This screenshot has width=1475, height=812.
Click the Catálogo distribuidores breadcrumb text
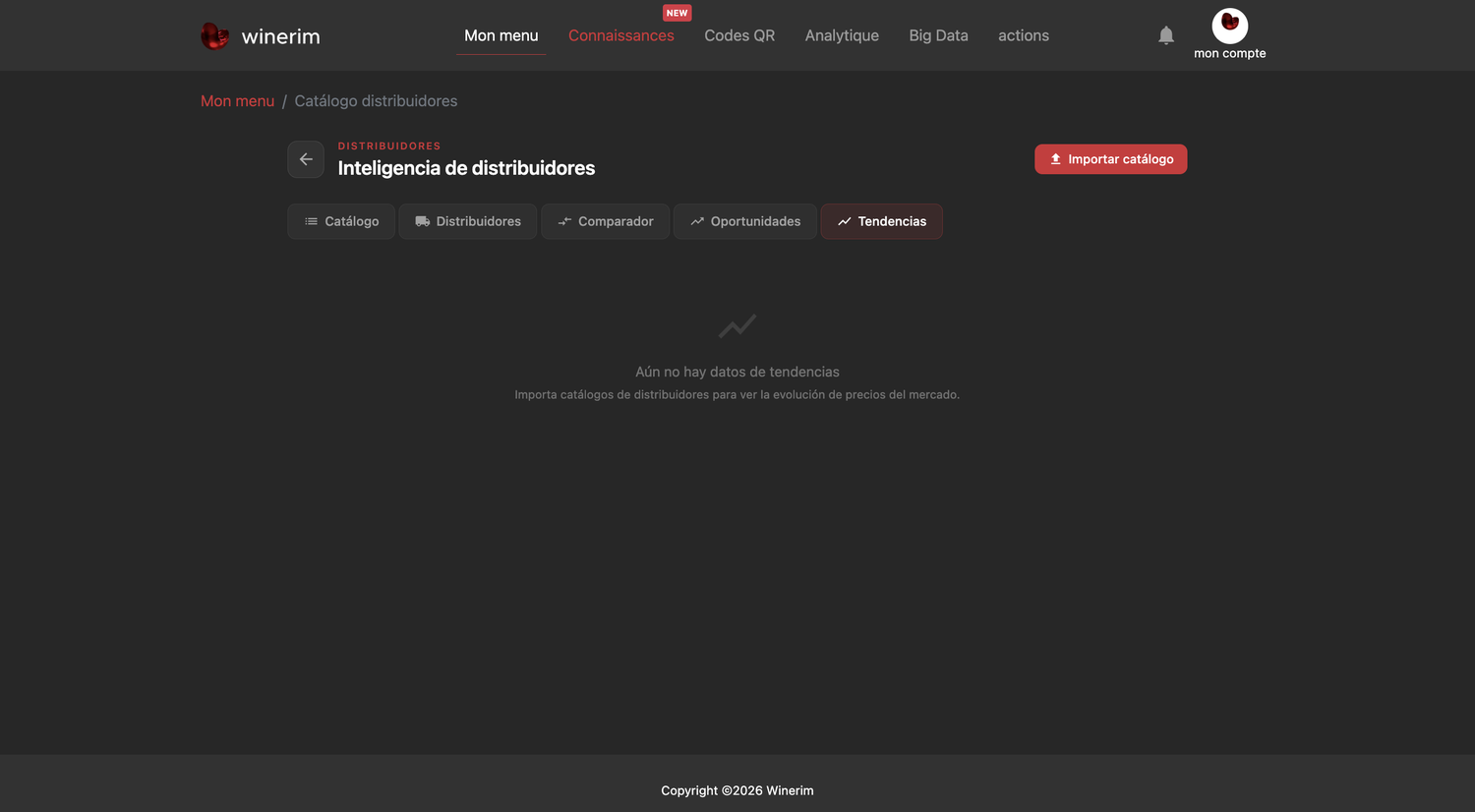376,101
